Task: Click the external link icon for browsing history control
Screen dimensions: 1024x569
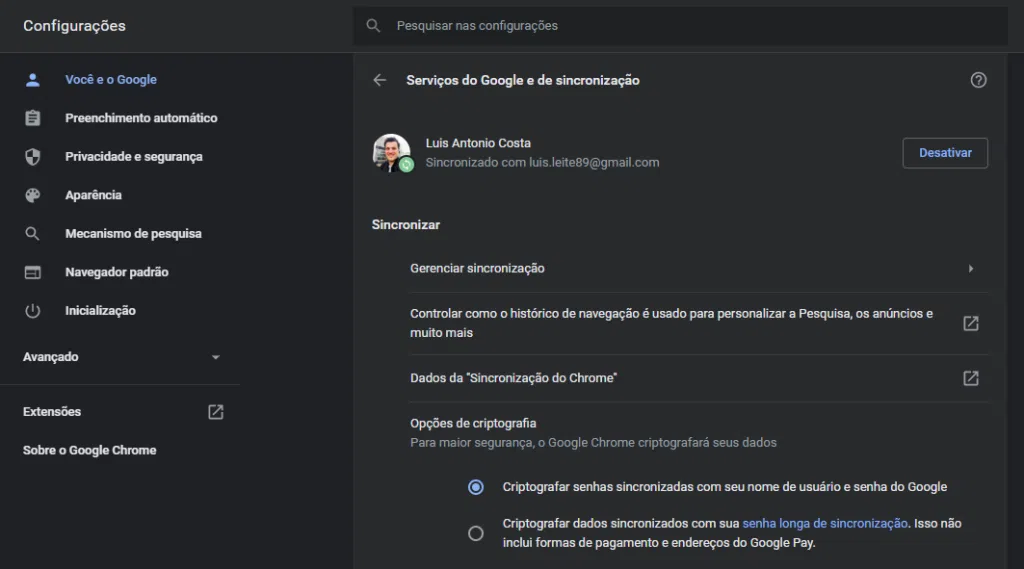Action: point(971,323)
